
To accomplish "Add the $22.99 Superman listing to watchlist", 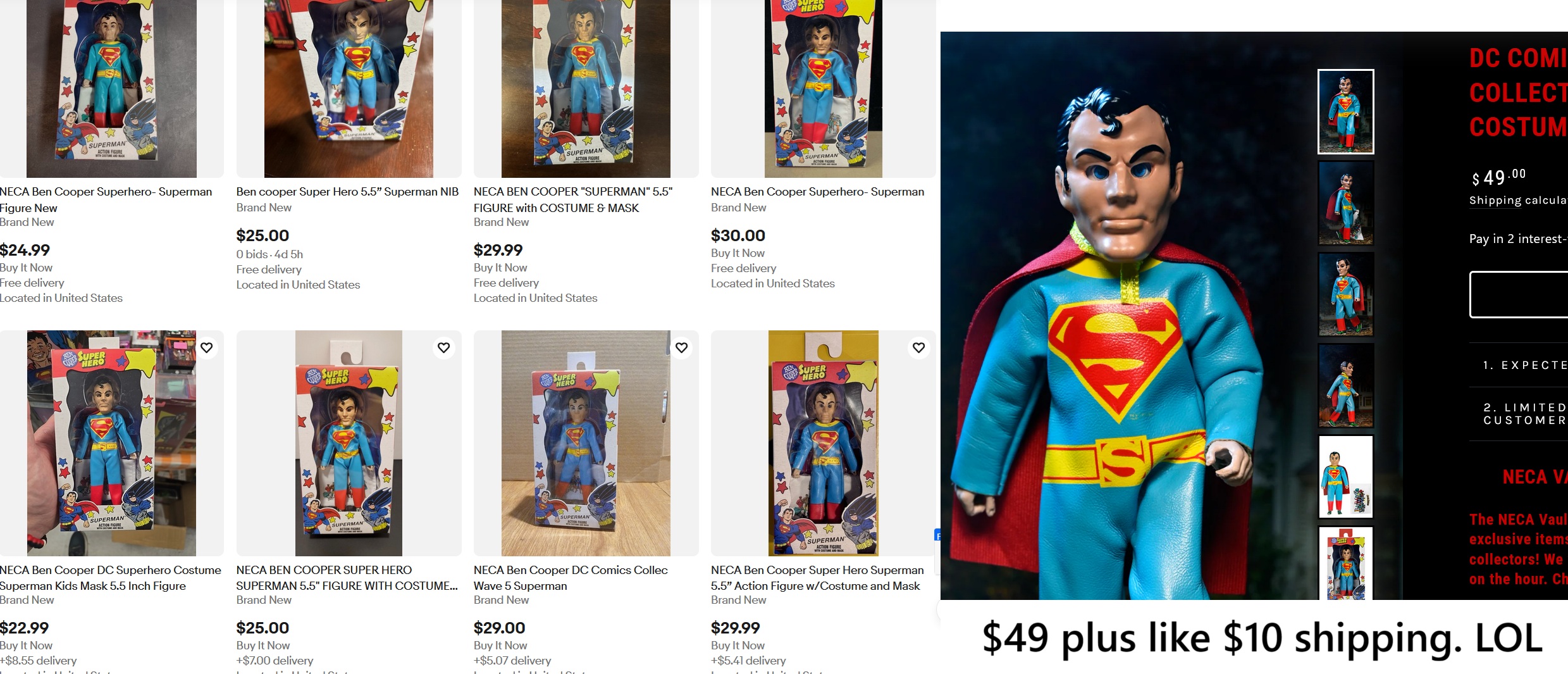I will point(207,348).
